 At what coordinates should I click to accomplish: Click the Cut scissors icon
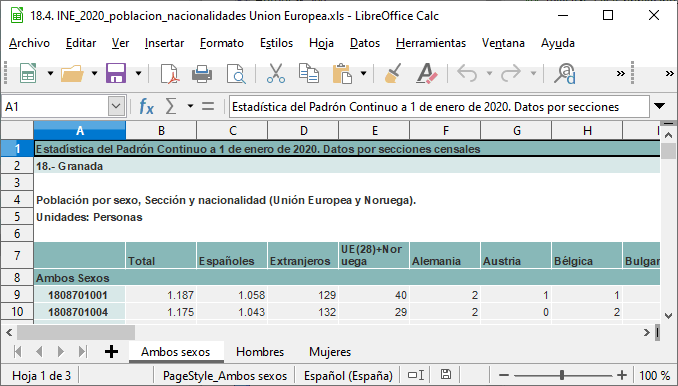tap(276, 73)
